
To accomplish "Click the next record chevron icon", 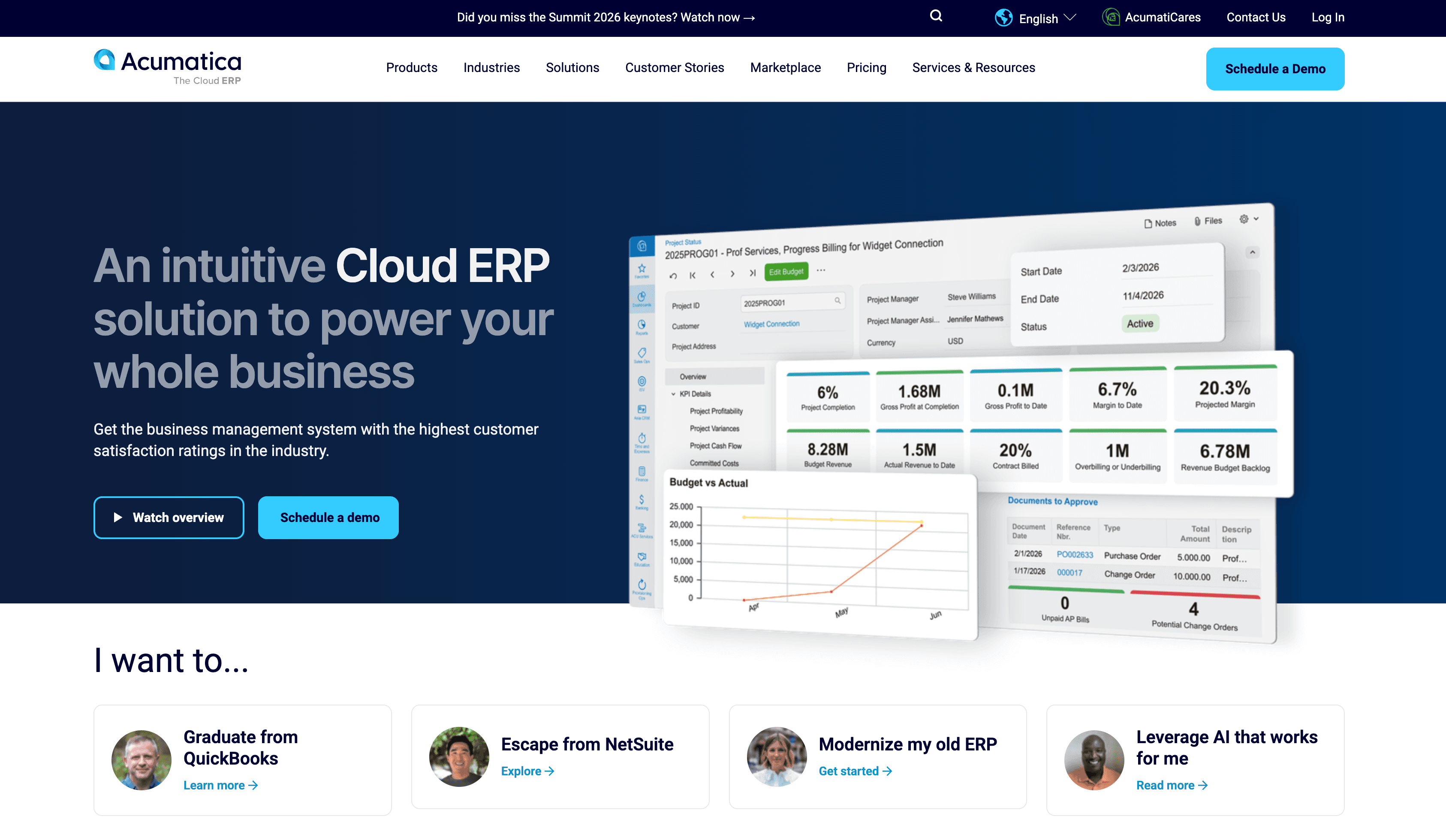I will pos(732,273).
